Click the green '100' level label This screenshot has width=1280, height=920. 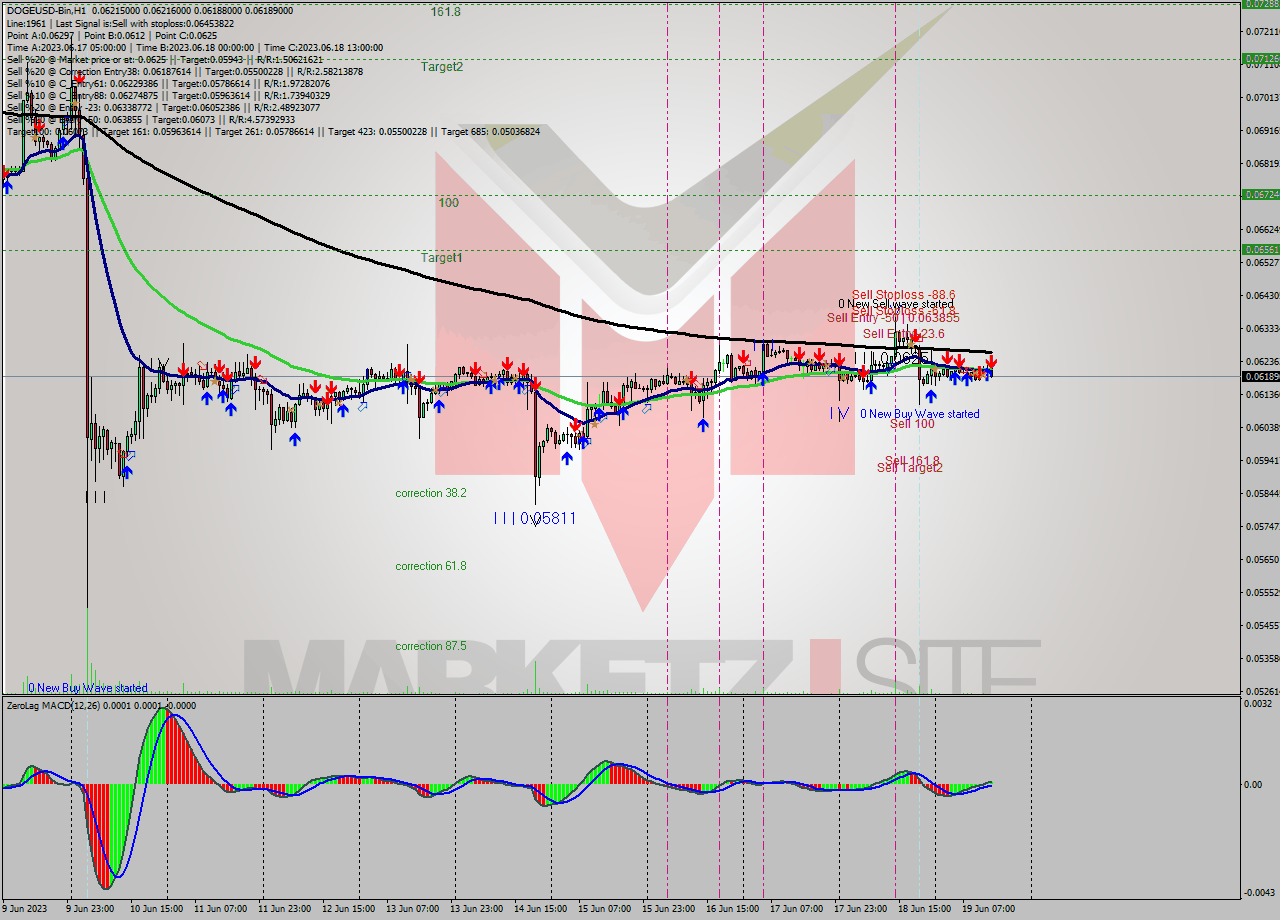448,203
